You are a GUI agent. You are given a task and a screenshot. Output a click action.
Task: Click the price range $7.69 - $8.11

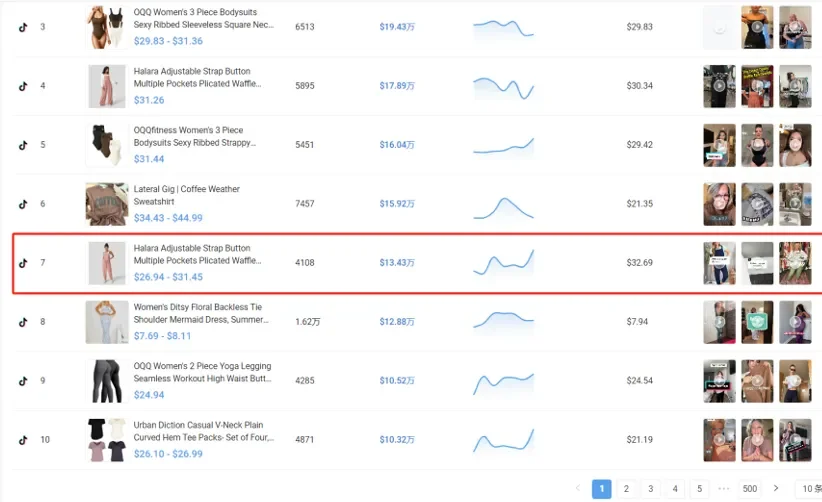click(x=163, y=336)
